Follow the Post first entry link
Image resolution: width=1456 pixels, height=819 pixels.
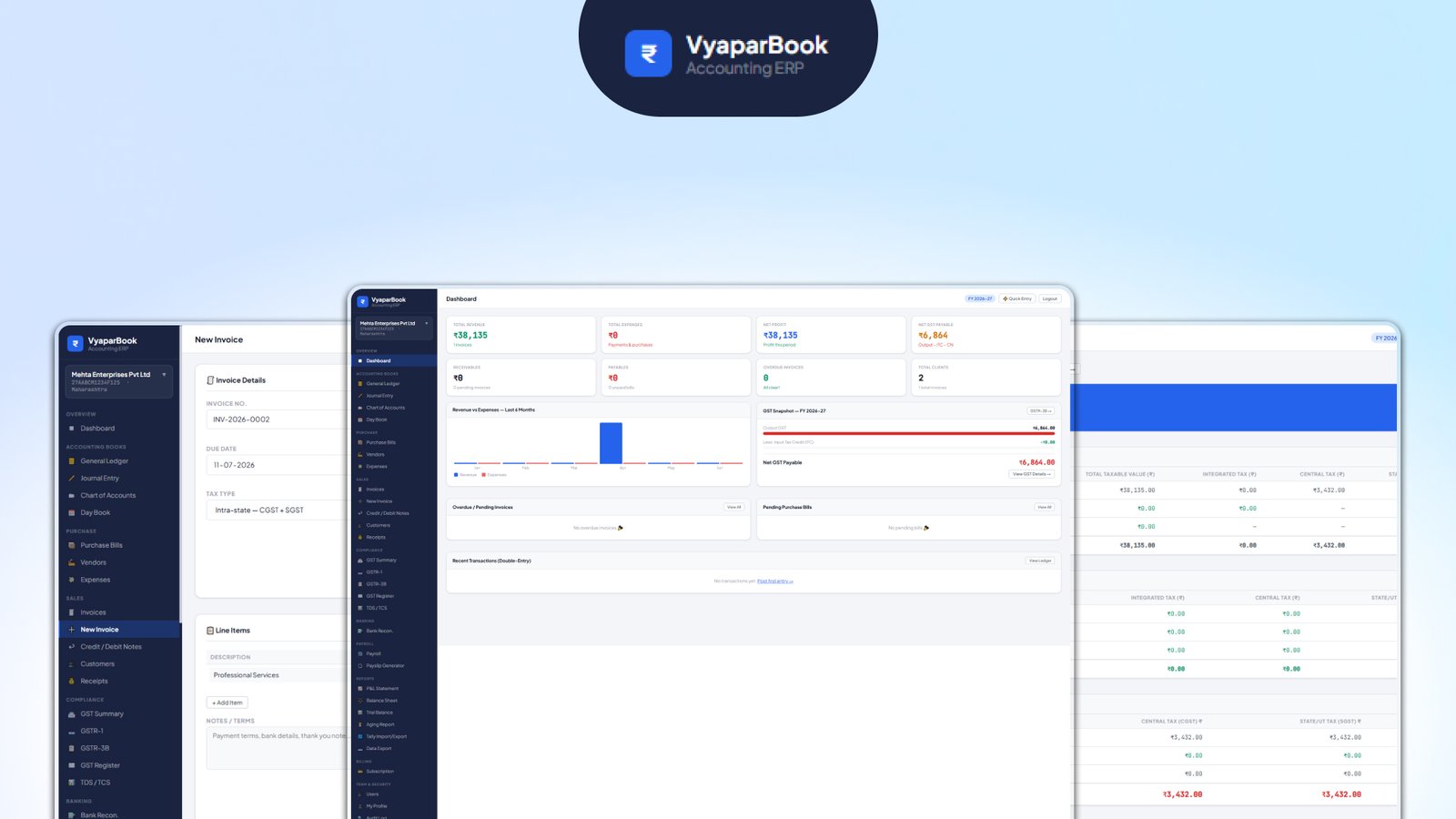775,581
